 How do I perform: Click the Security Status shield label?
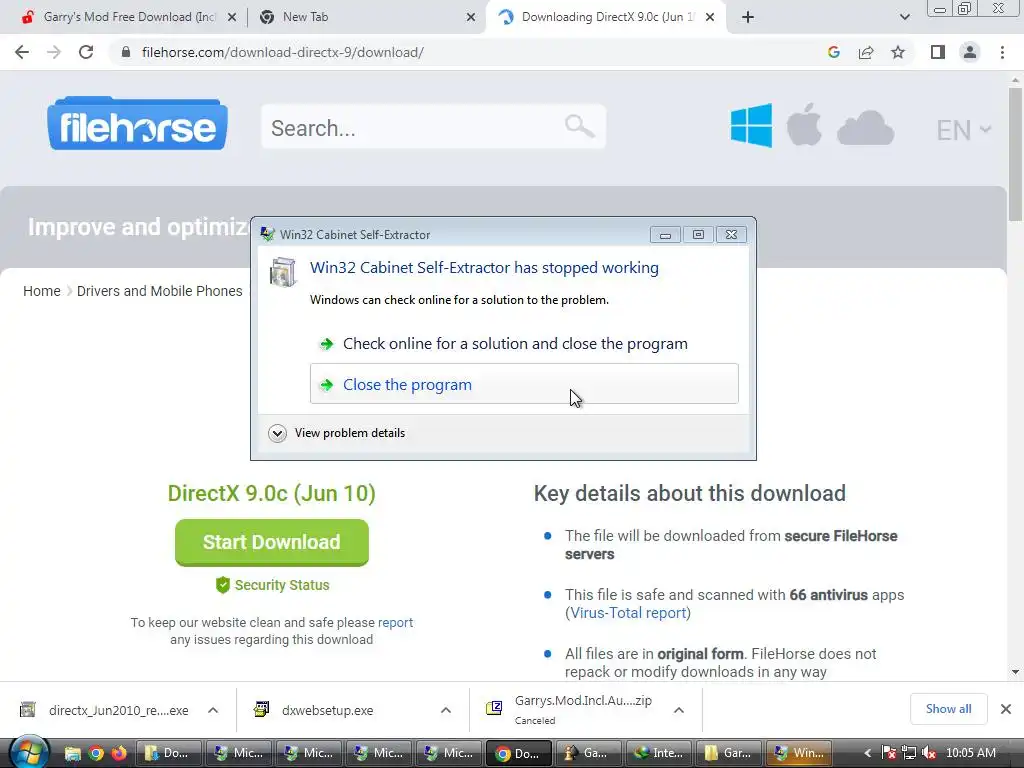tap(272, 585)
